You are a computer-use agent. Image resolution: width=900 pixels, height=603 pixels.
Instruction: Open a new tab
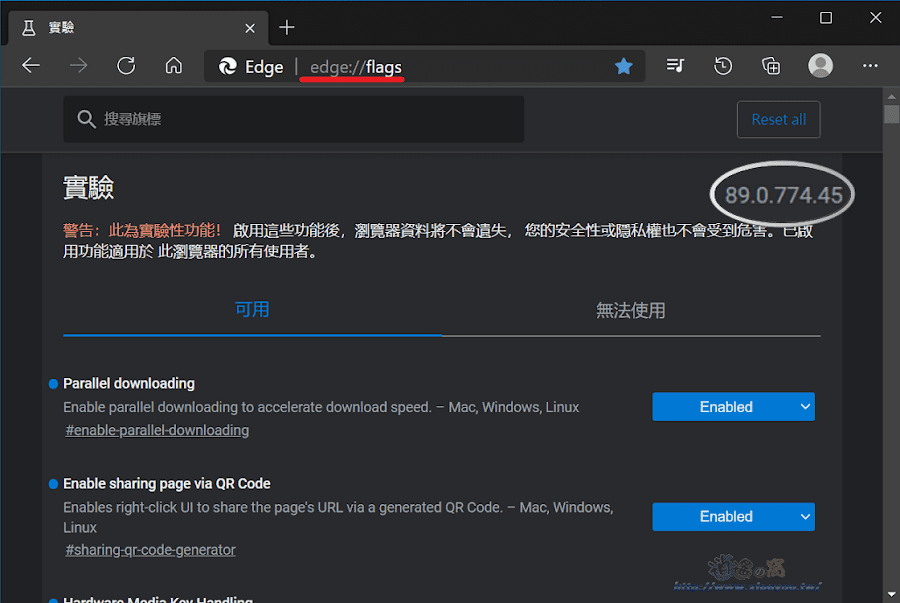[286, 27]
